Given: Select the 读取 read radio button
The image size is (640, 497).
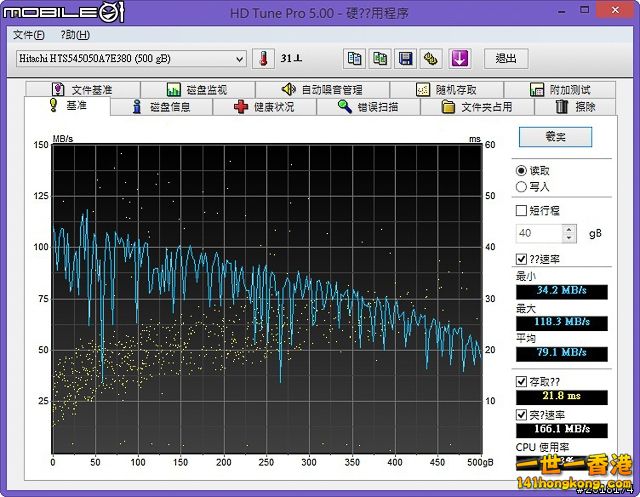Looking at the screenshot, I should pos(521,171).
